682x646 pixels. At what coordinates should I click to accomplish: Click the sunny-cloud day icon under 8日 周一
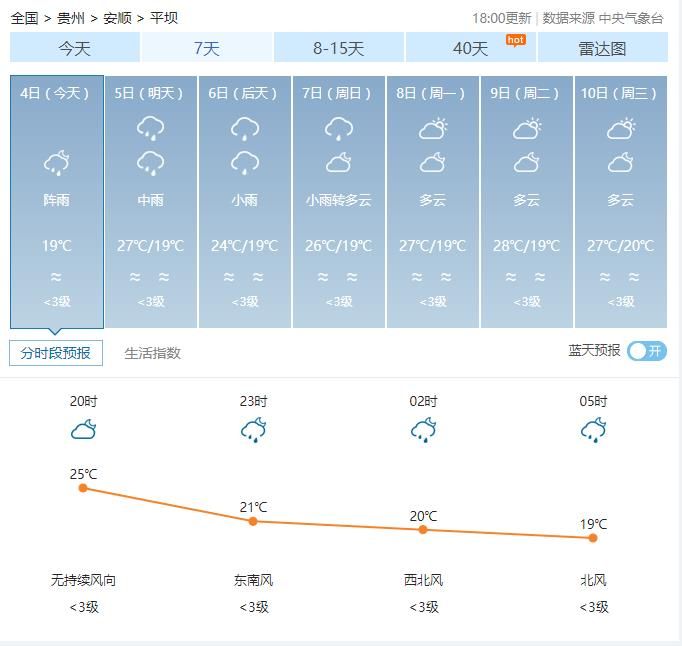[433, 128]
